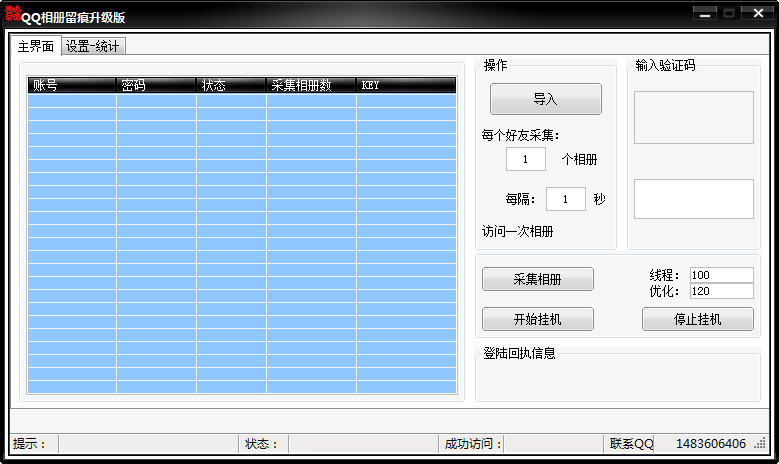This screenshot has width=779, height=464.
Task: Minimize the QQ相册留痕升级版 window
Action: coord(704,13)
